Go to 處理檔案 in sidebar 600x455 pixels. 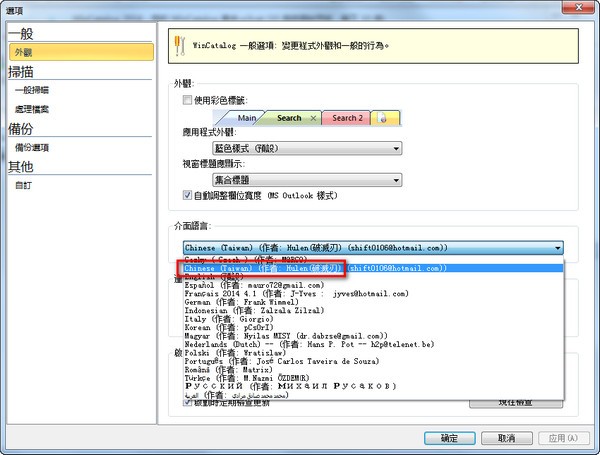[32, 108]
